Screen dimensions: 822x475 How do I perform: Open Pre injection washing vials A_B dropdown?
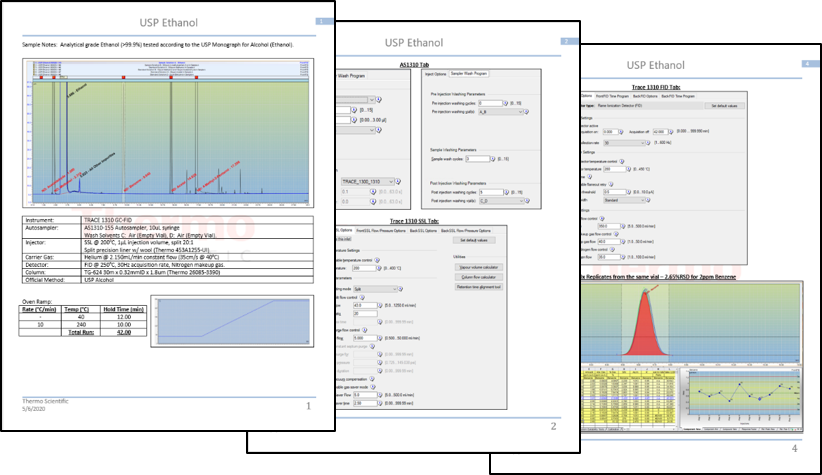point(500,112)
